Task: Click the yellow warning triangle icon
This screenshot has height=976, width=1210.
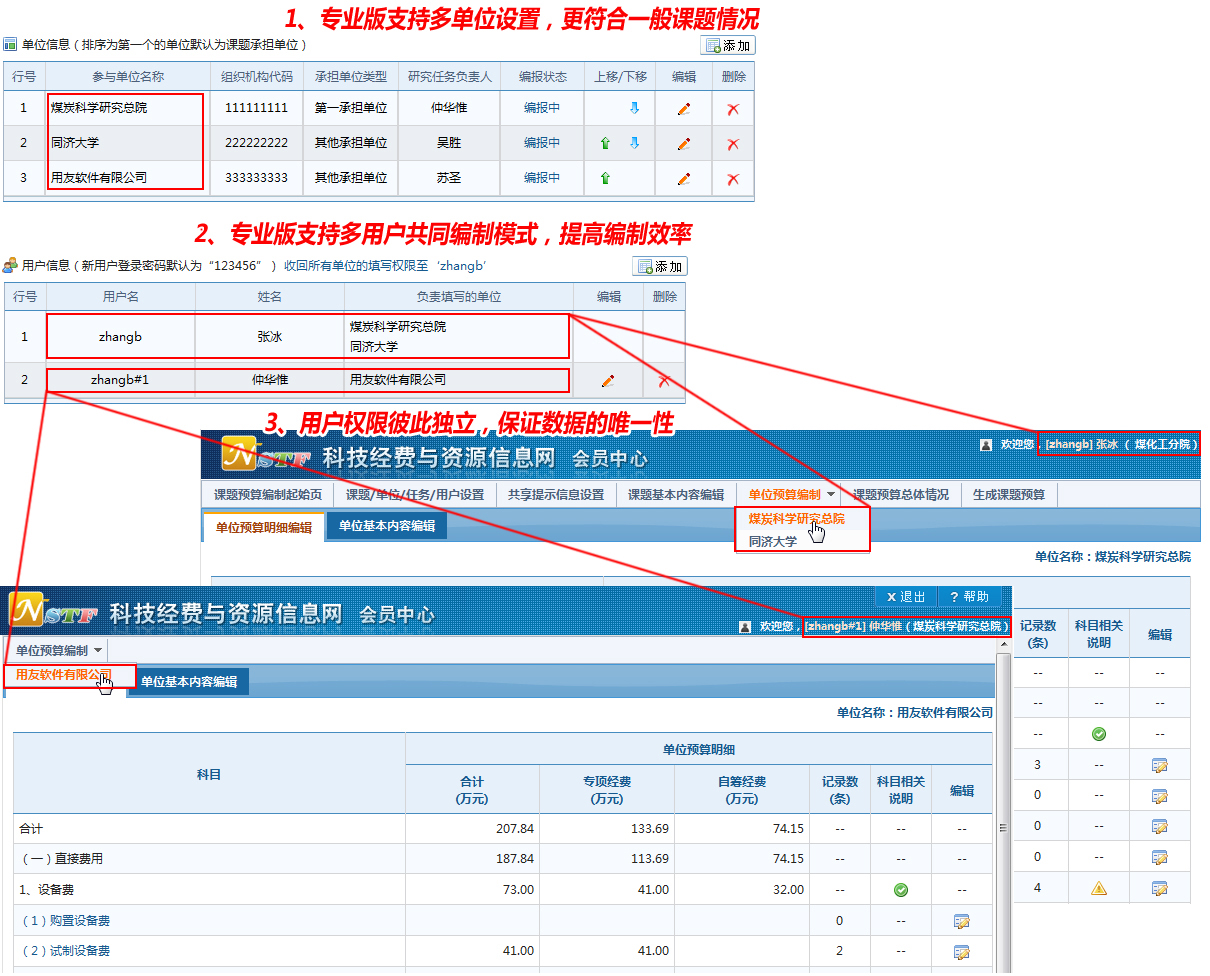Action: [x=1099, y=888]
